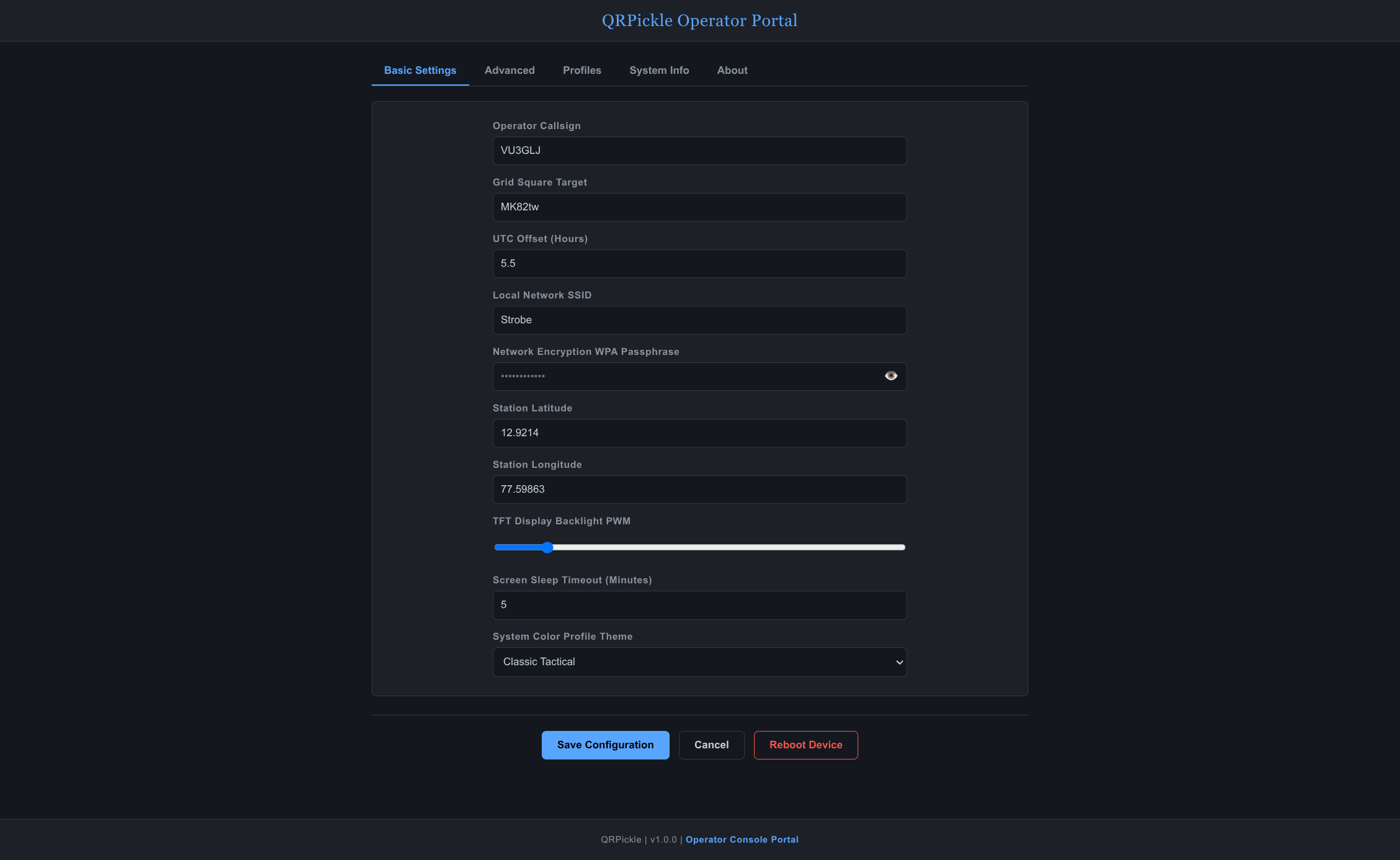Click the QRPickle Operator Portal title

point(699,20)
